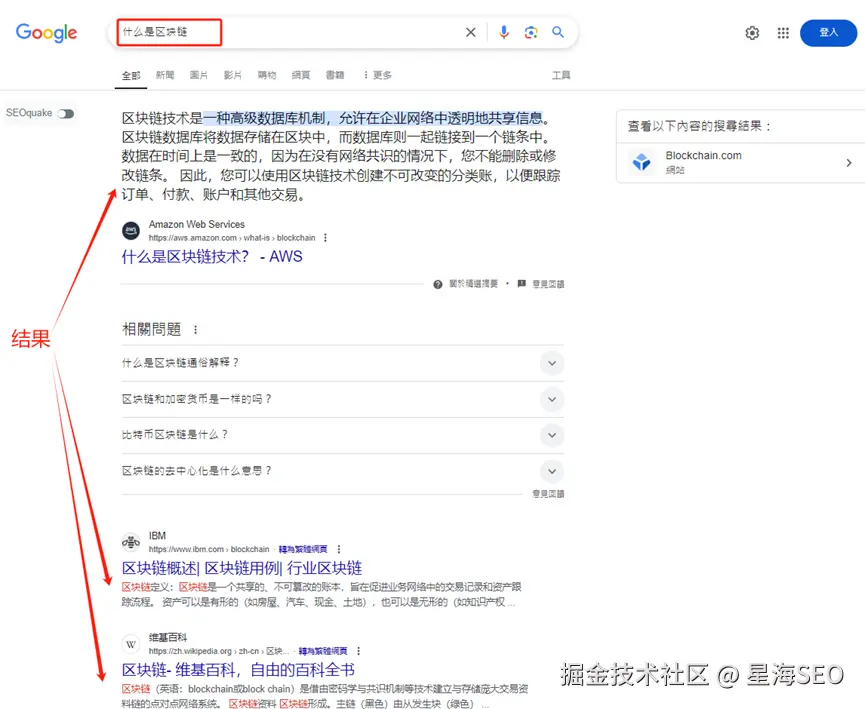This screenshot has width=865, height=709.
Task: Open Blockchain.com card chevron arrow
Action: (849, 163)
